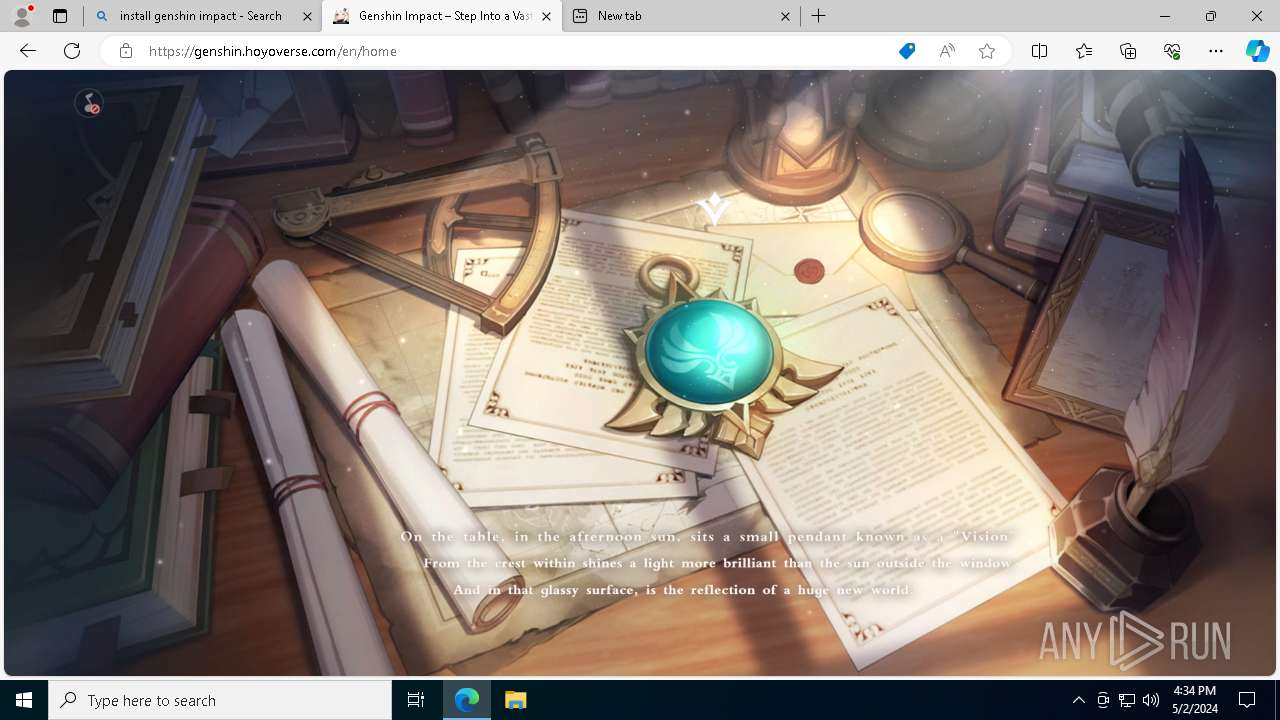Open Browser essentials heart icon

(1172, 51)
